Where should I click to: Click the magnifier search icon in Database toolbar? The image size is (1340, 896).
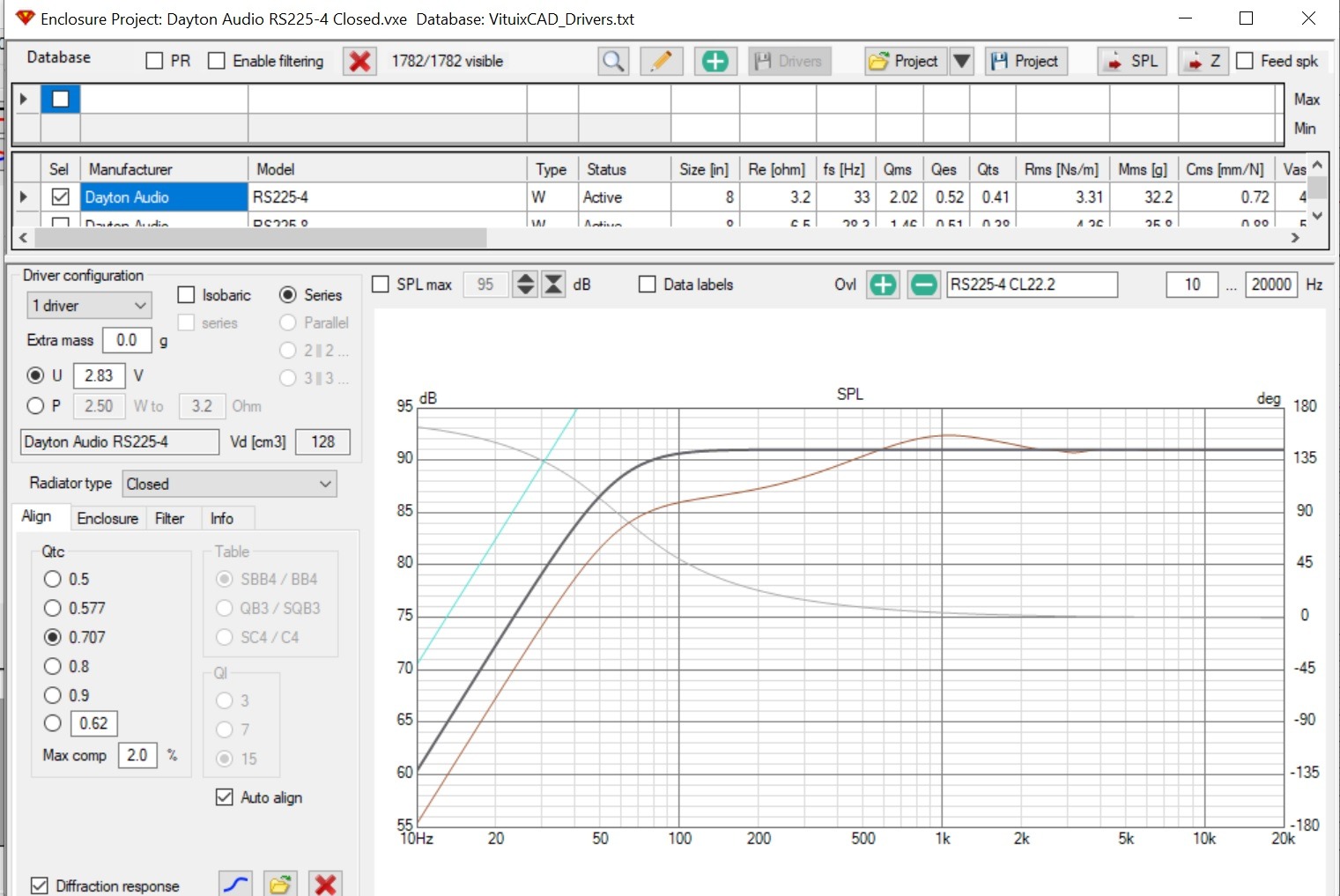pyautogui.click(x=613, y=61)
